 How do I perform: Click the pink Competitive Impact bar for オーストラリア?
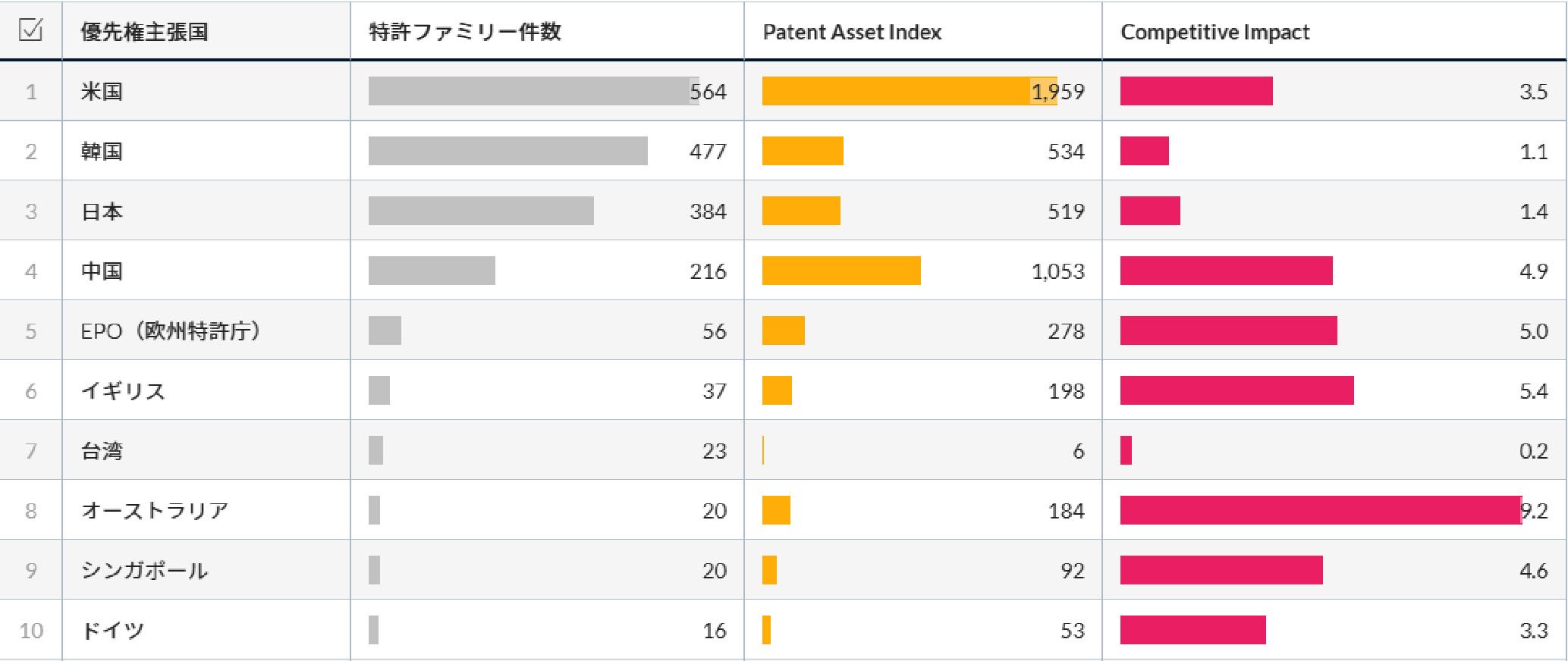coord(1320,510)
